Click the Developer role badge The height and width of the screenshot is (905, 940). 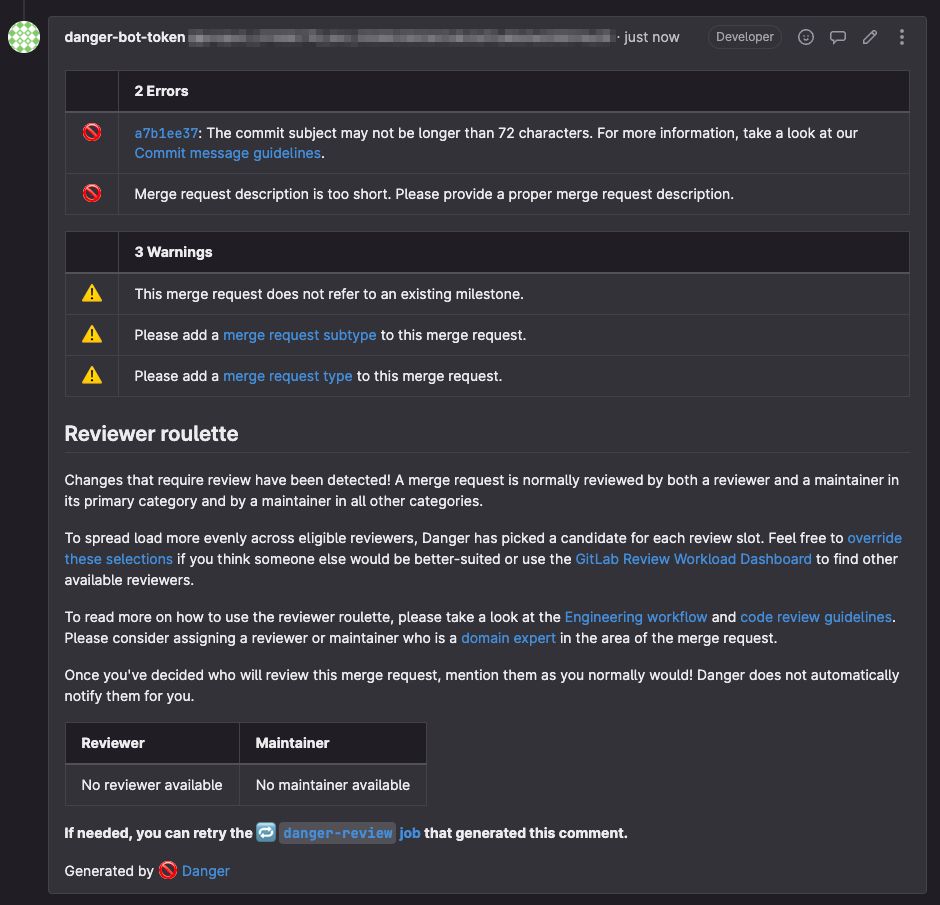(745, 37)
